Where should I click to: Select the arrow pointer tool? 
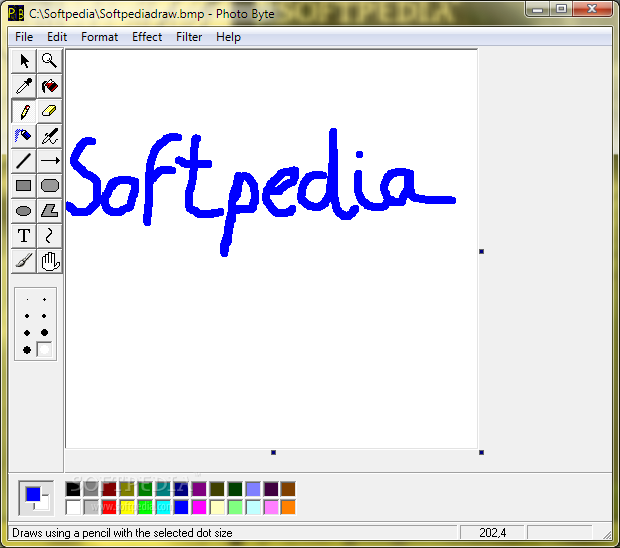tap(24, 61)
